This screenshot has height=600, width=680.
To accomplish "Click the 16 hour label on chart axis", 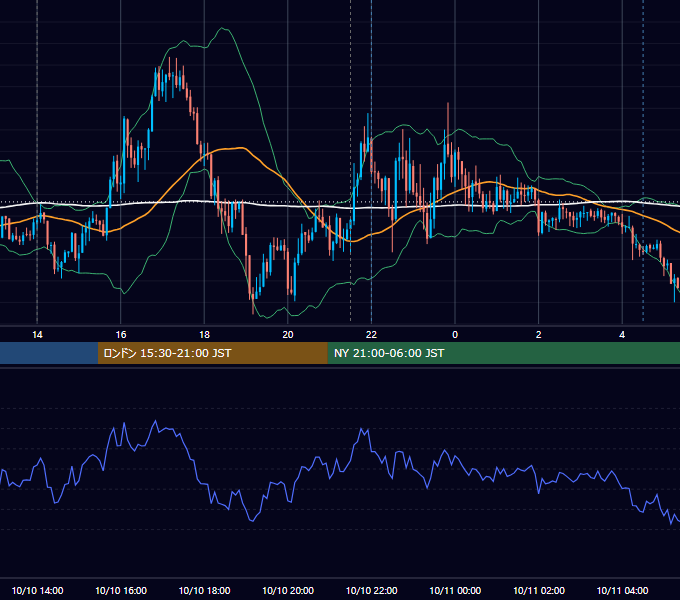I will 121,335.
